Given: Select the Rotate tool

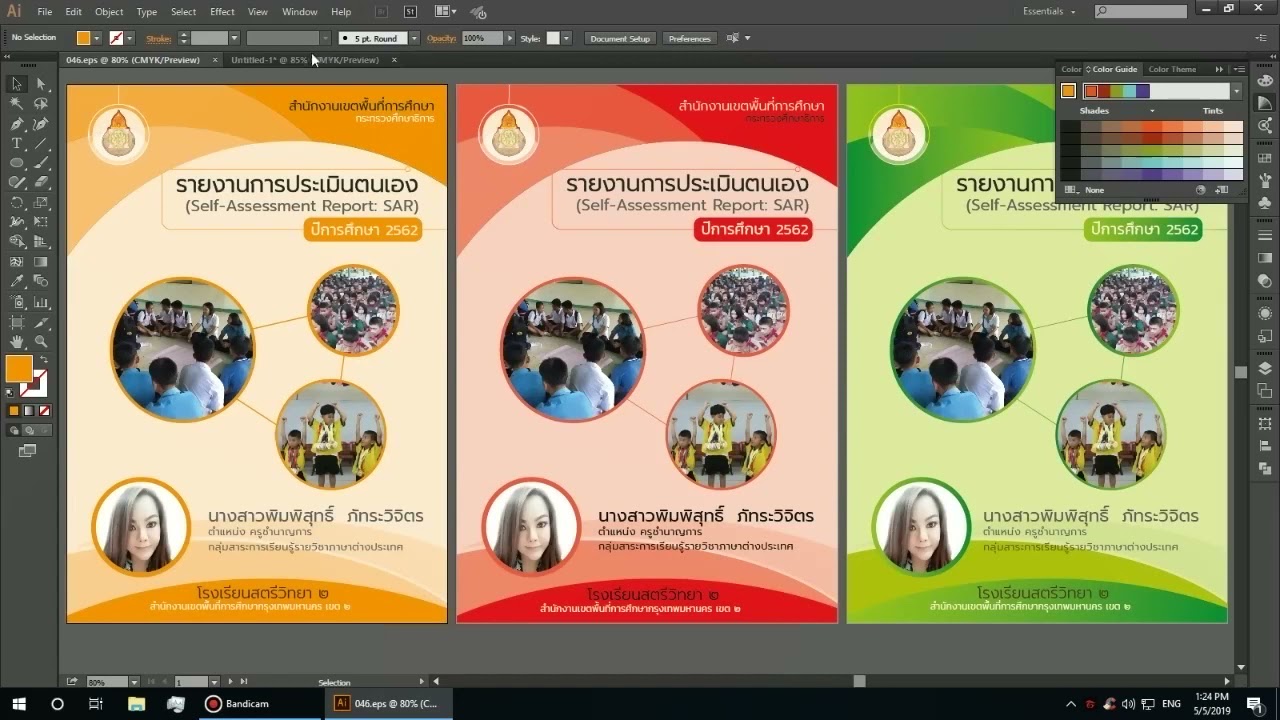Looking at the screenshot, I should coord(17,202).
